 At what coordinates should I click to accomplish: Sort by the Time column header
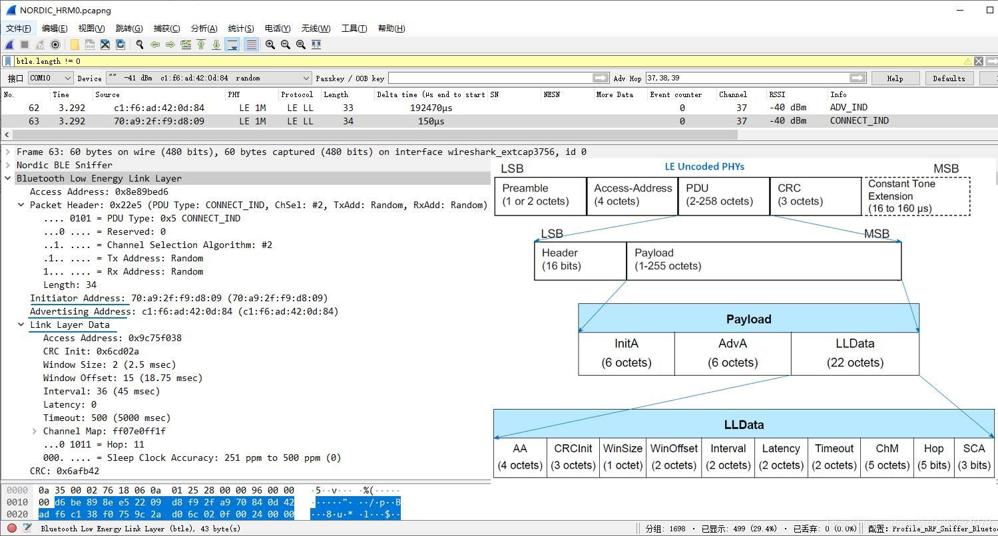(61, 94)
